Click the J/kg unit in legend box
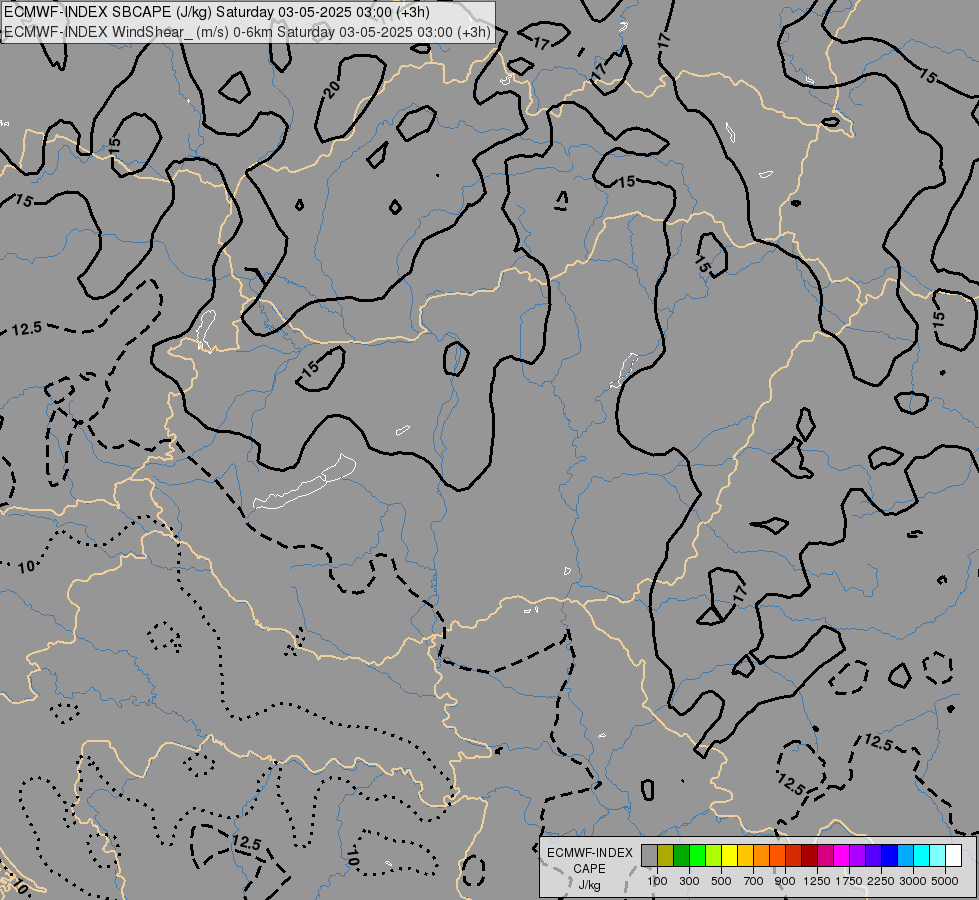Screen dimensions: 979x900 tap(589, 885)
